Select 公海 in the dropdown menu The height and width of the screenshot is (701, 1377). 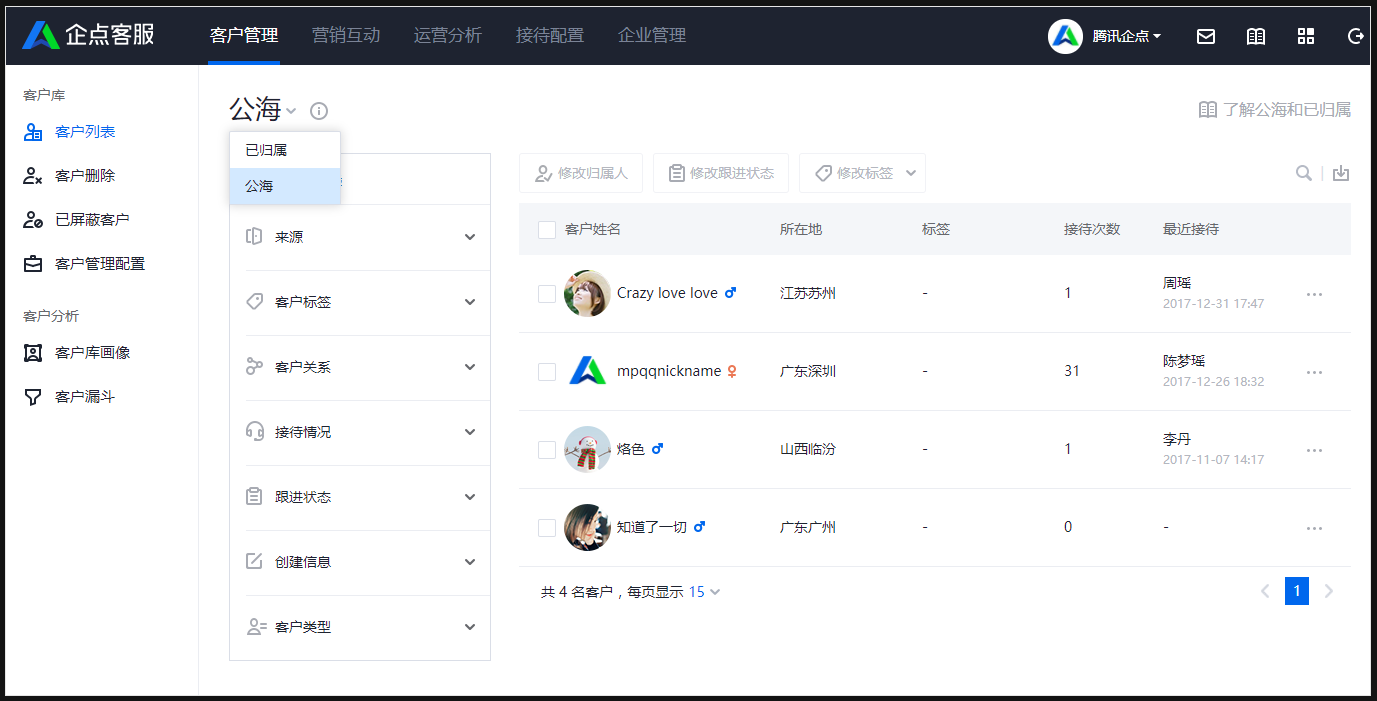pos(285,186)
